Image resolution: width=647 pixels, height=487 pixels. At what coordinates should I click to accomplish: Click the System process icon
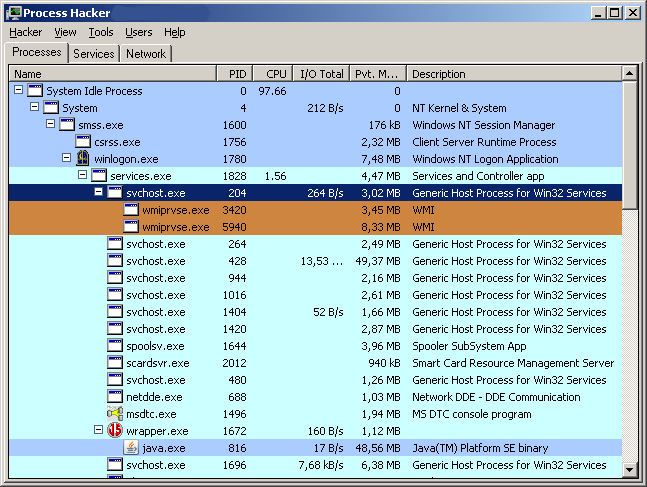[x=51, y=107]
